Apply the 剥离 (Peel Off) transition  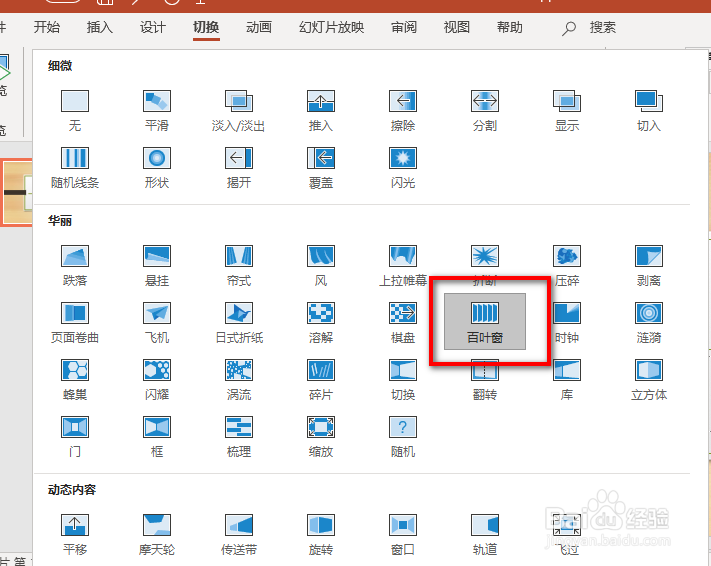(649, 266)
